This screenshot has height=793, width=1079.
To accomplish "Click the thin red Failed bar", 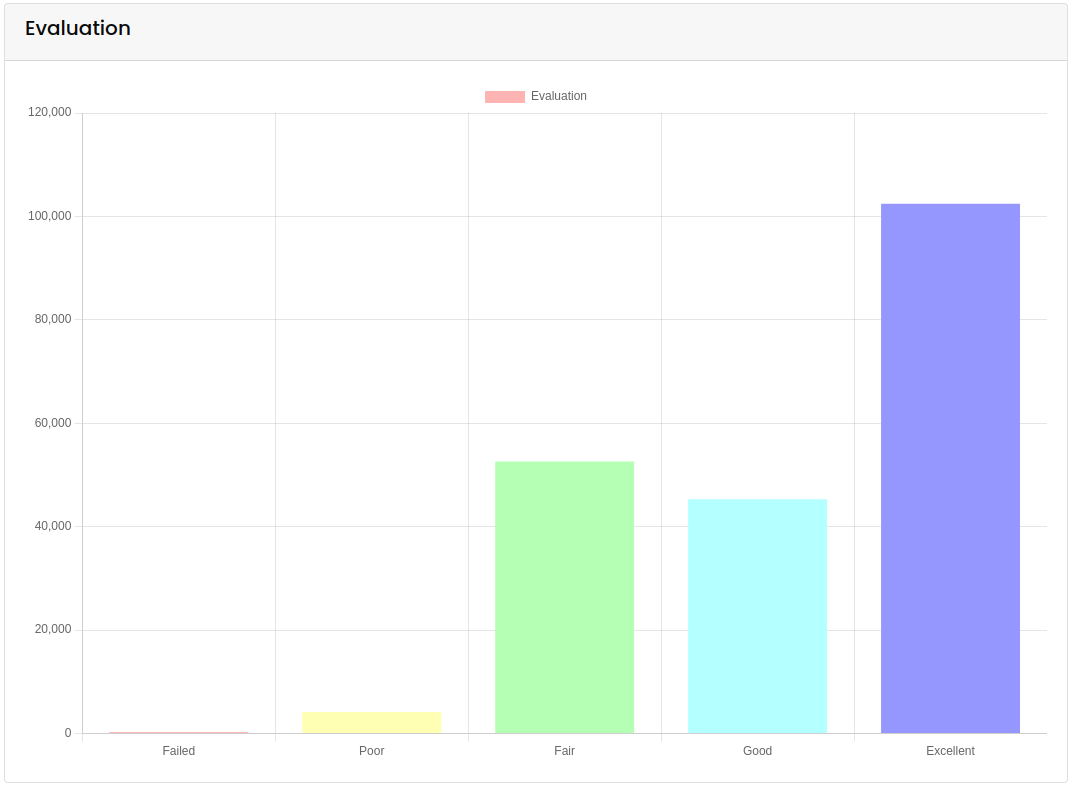I will (178, 732).
